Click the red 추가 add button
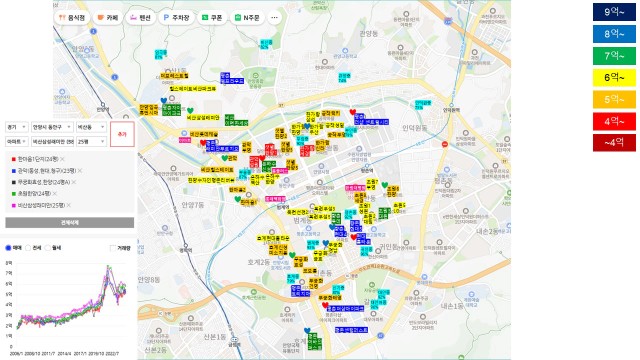This screenshot has height=360, width=640. click(x=122, y=134)
